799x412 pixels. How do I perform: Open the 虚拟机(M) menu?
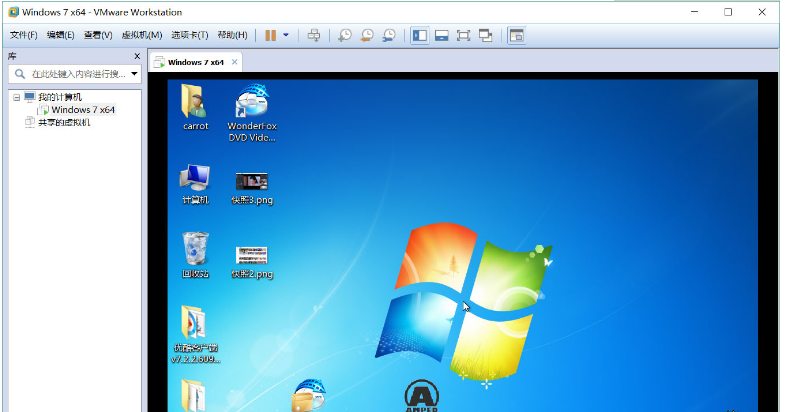[142, 35]
